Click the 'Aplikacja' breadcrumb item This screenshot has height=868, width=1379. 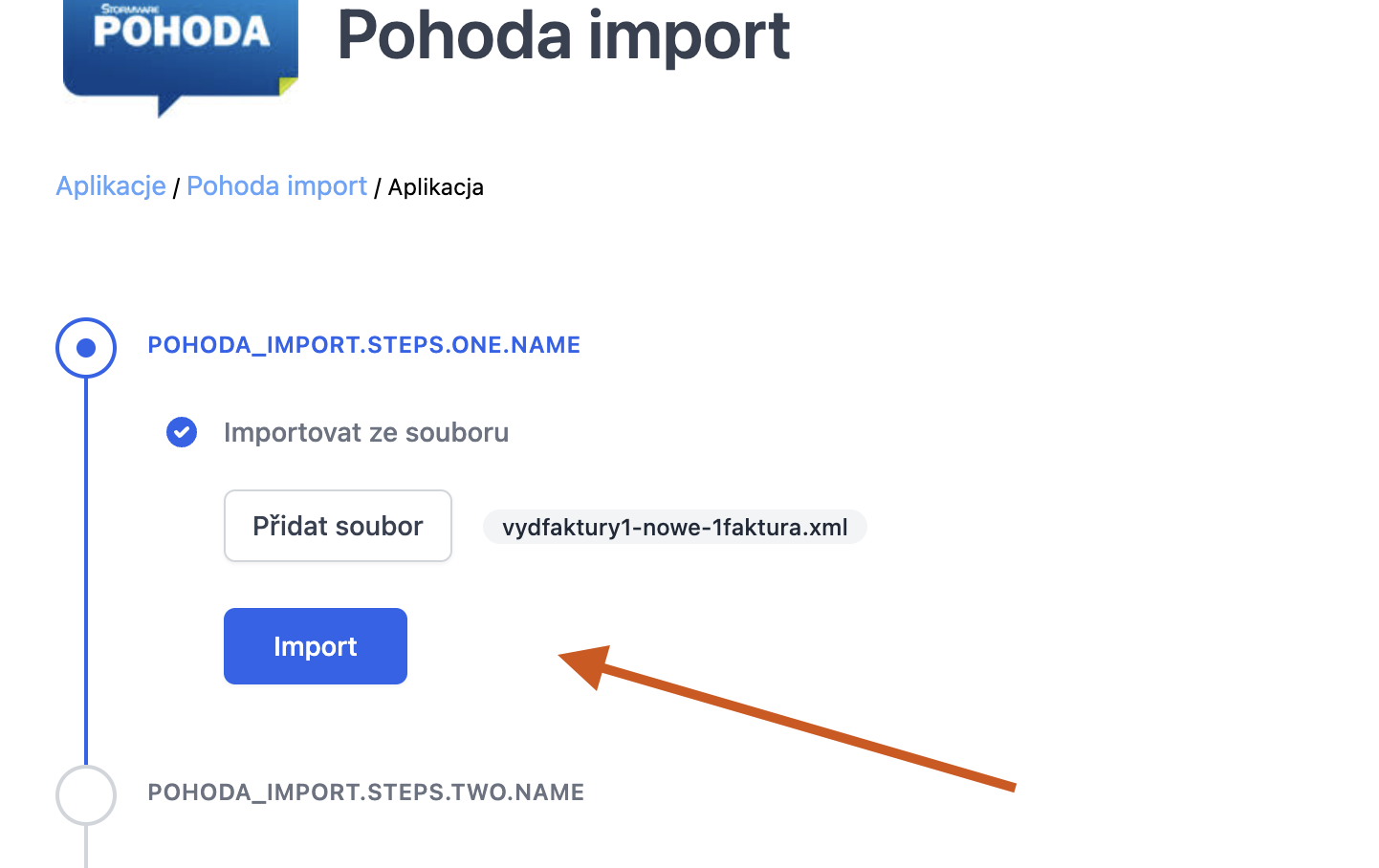pyautogui.click(x=435, y=187)
